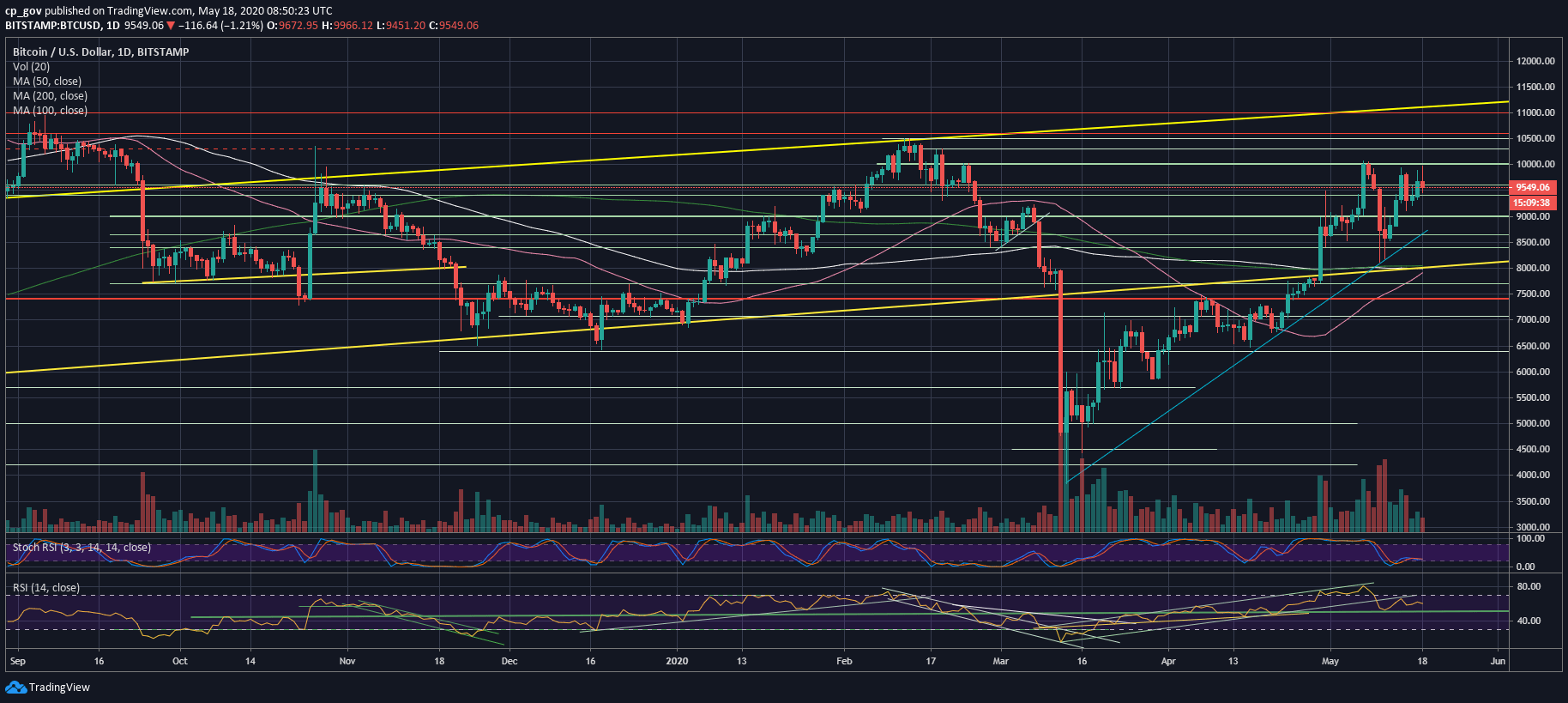Click the TradingView logo icon

15,687
